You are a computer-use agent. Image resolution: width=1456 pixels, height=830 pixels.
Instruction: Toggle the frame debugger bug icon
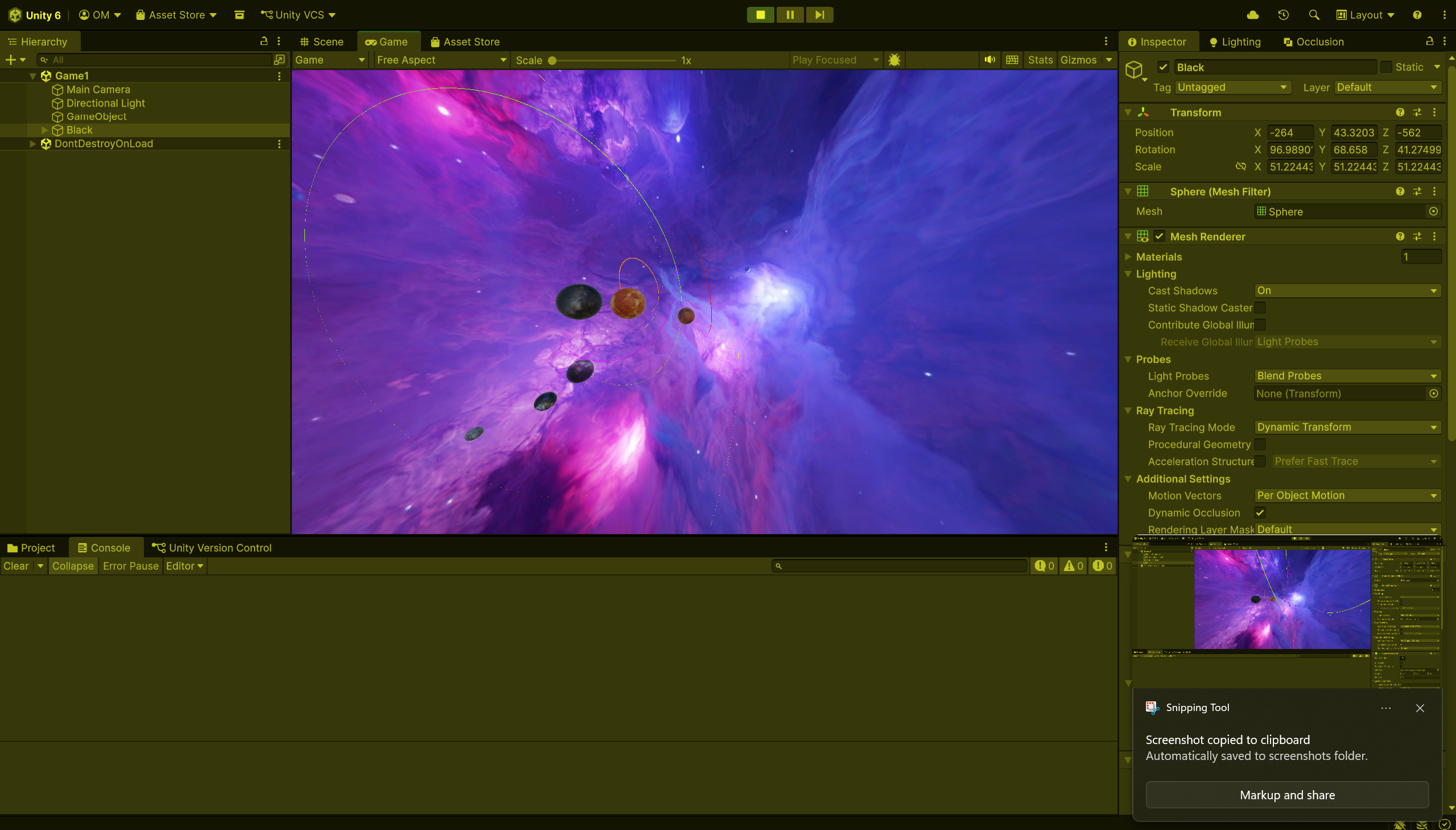click(894, 60)
